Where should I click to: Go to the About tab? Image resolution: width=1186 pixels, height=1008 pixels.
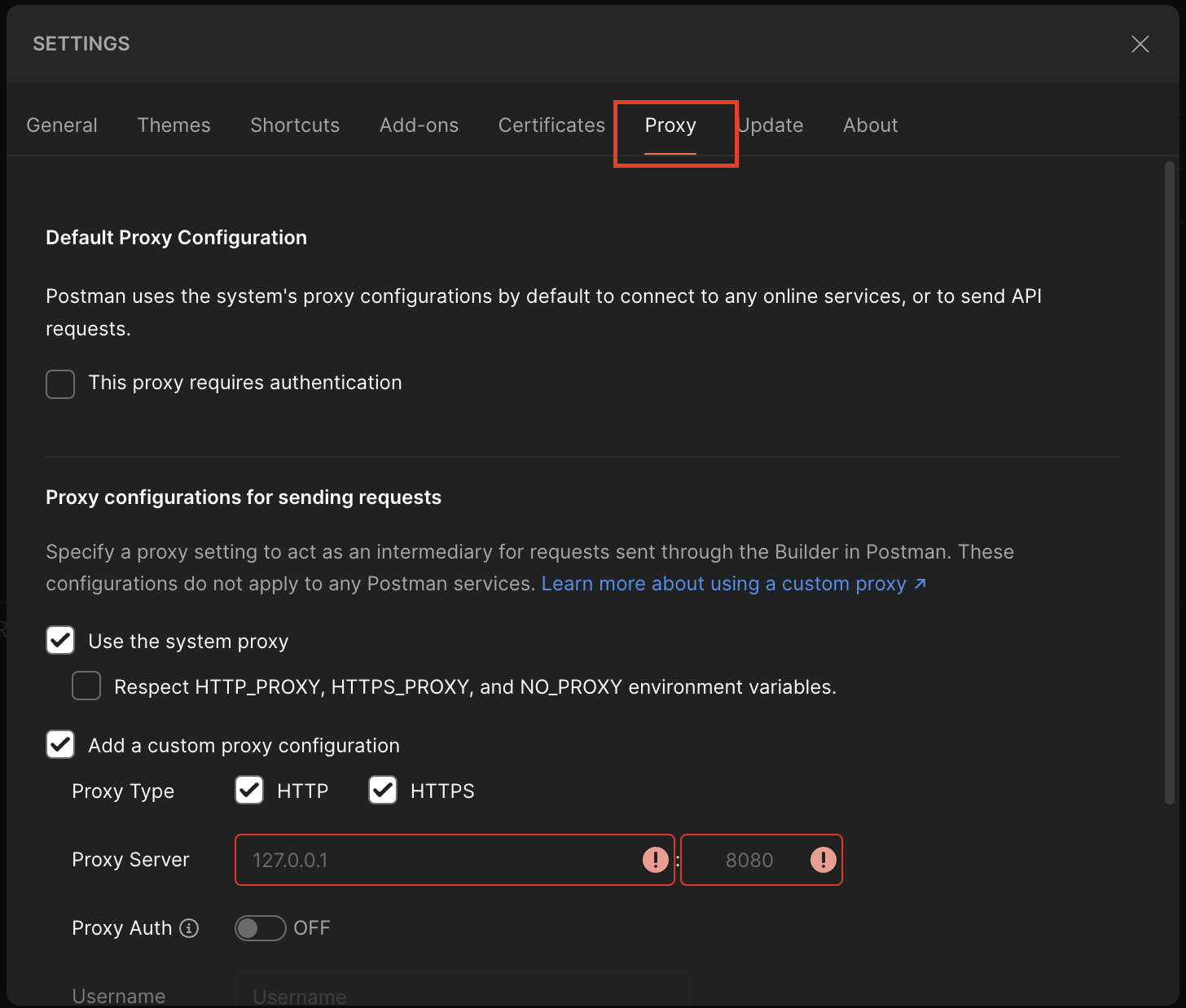[870, 125]
